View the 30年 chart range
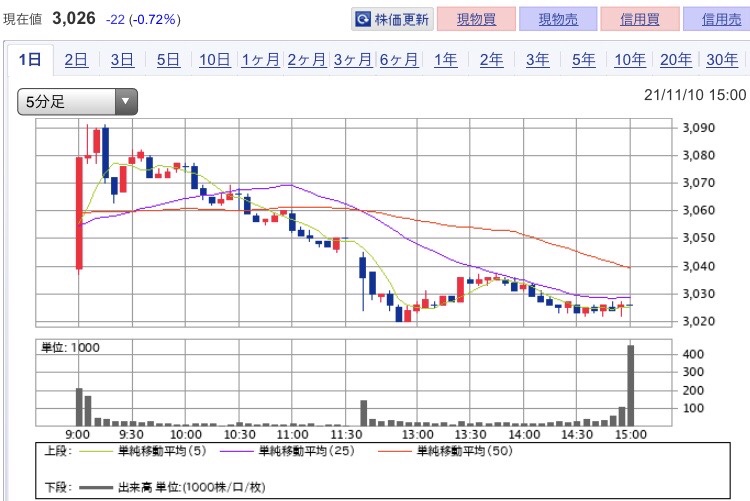The height and width of the screenshot is (501, 750). [722, 60]
